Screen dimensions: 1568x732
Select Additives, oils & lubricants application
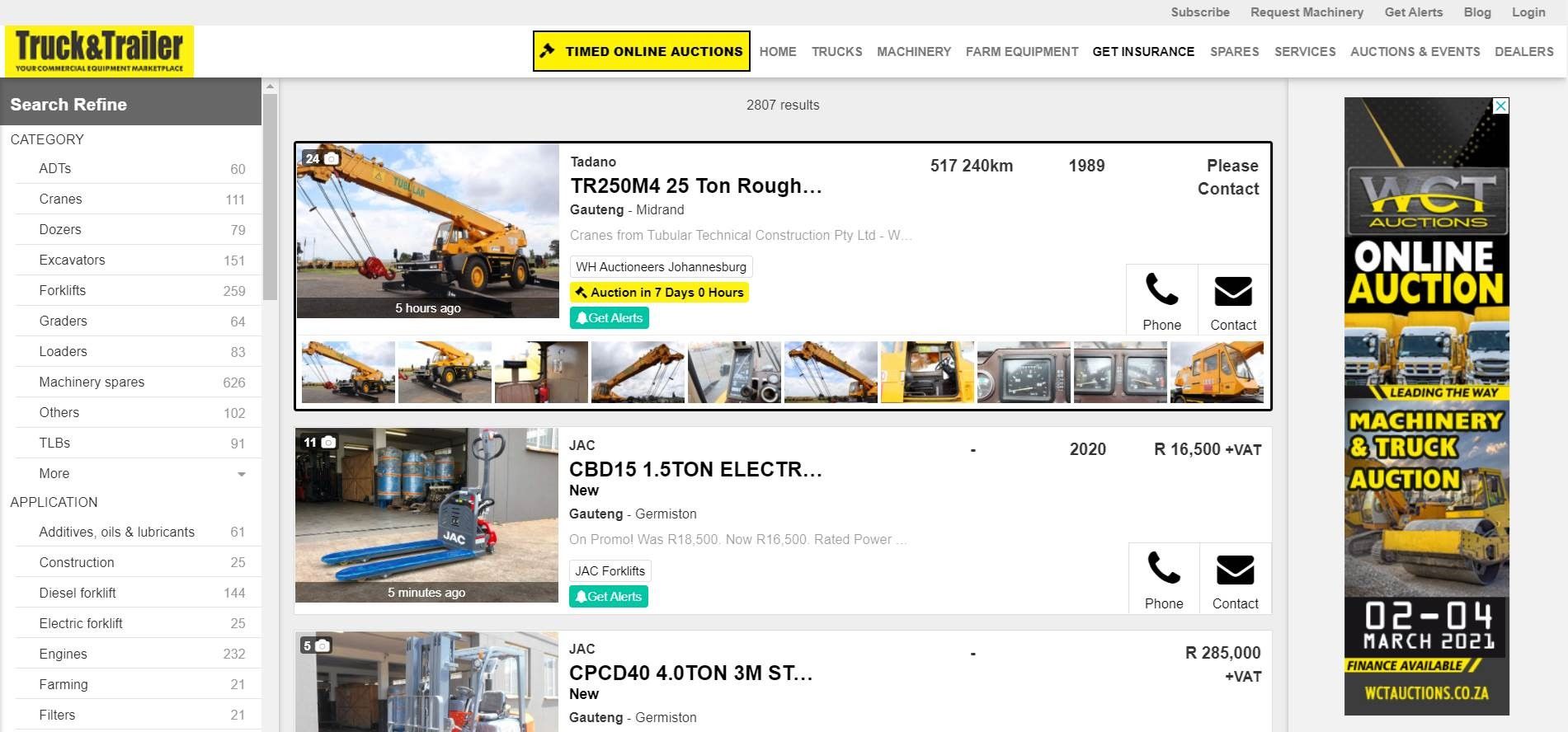(x=138, y=532)
